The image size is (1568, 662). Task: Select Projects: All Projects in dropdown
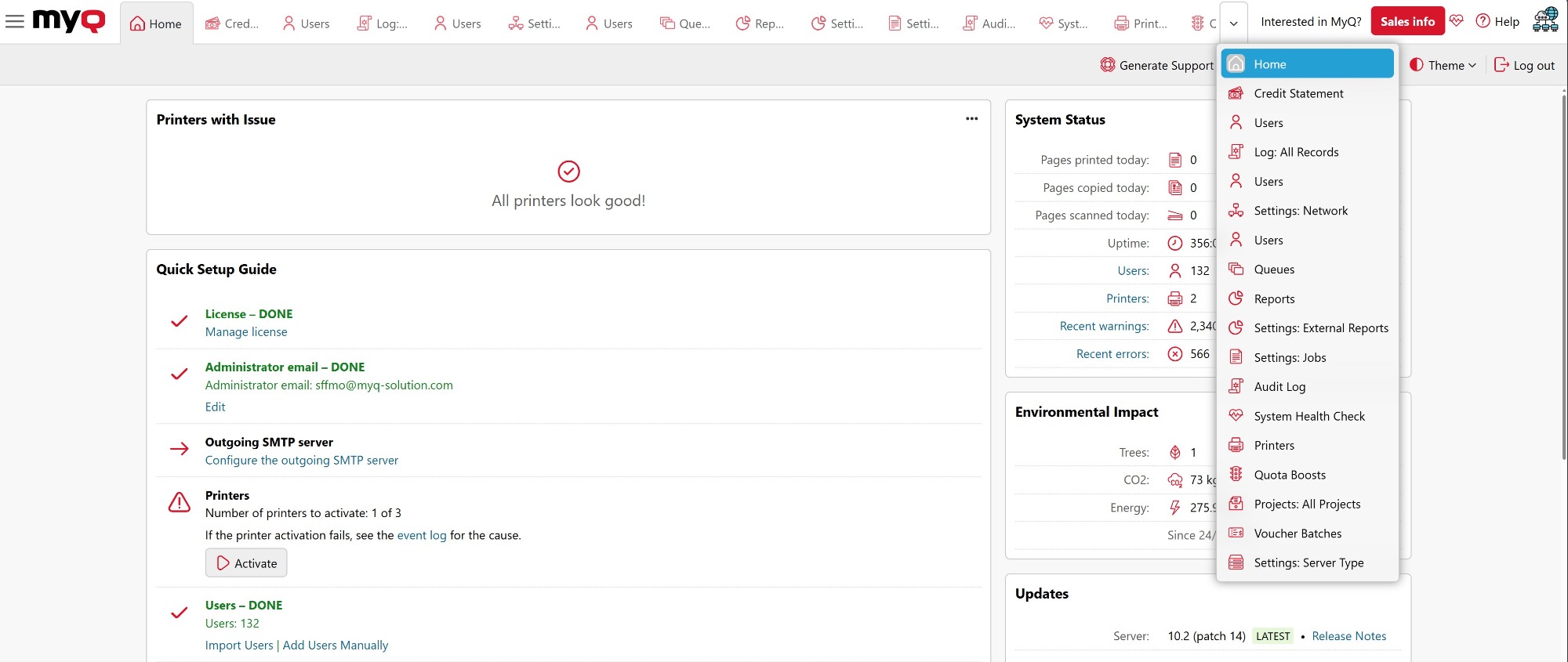pos(1307,504)
